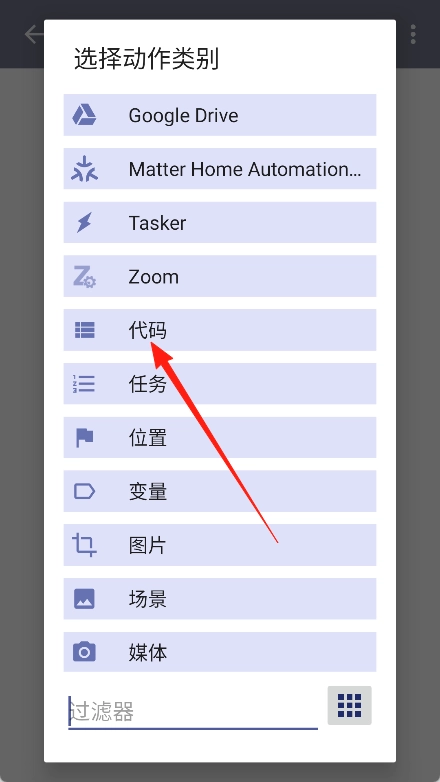Select the 图片 crop icon
440x782 pixels.
84,545
